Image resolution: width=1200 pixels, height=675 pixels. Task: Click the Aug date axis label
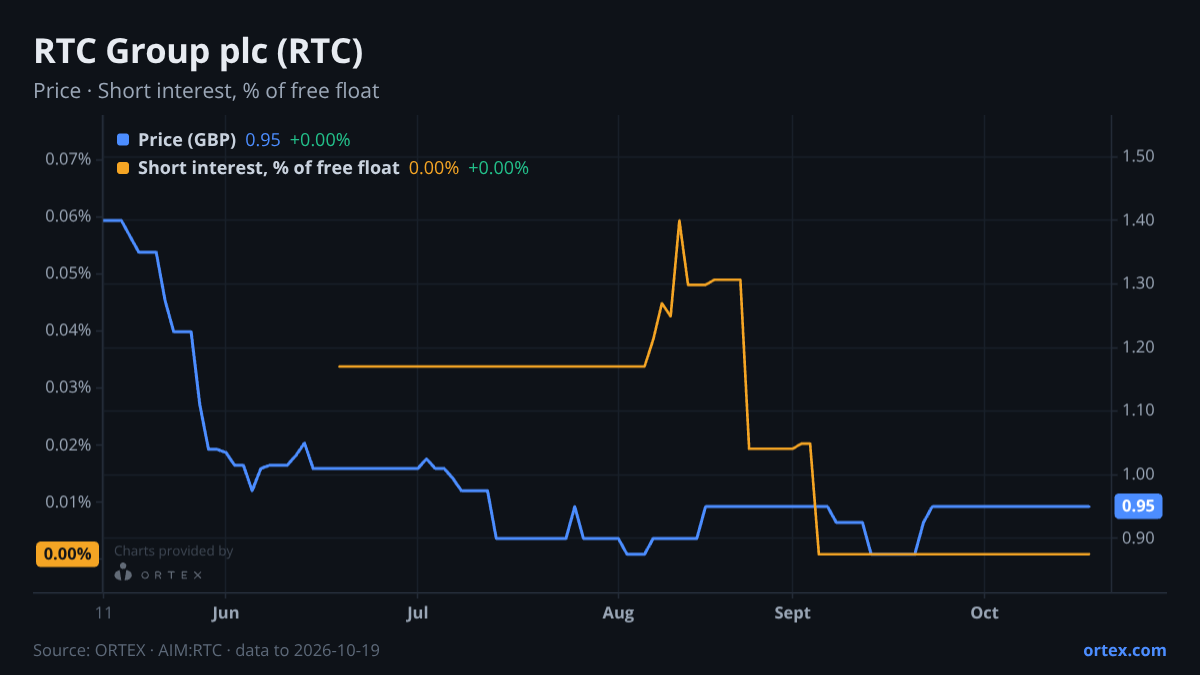tap(619, 613)
